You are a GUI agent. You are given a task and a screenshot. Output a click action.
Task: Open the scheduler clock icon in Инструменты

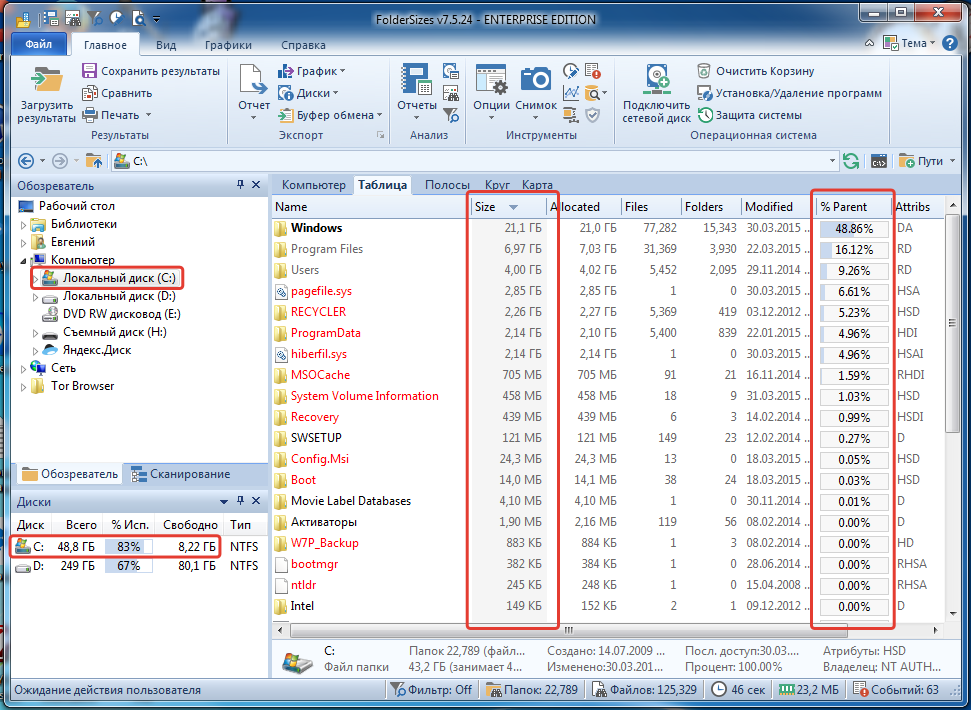570,71
